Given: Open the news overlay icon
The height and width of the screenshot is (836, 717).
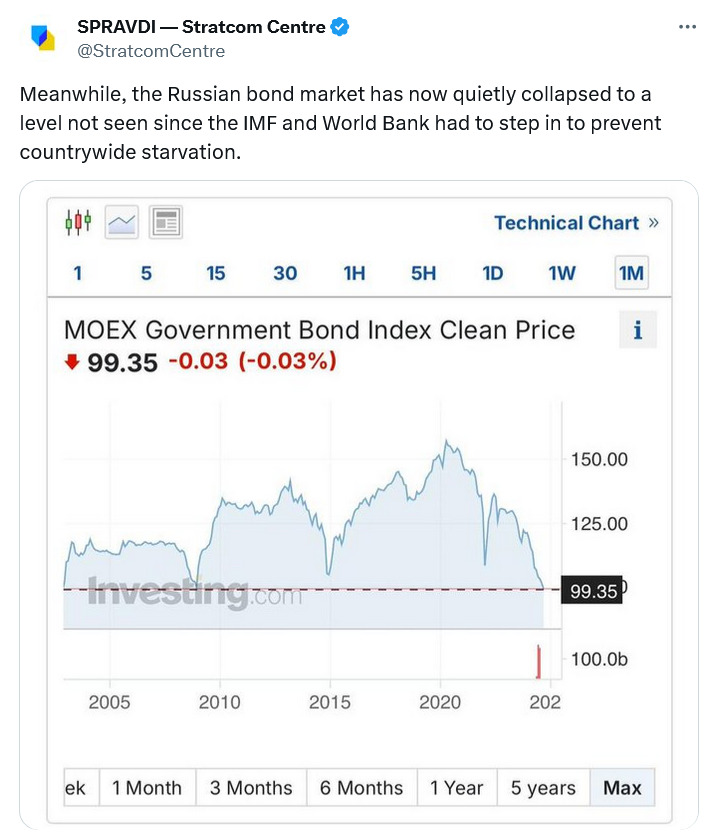Looking at the screenshot, I should point(166,222).
